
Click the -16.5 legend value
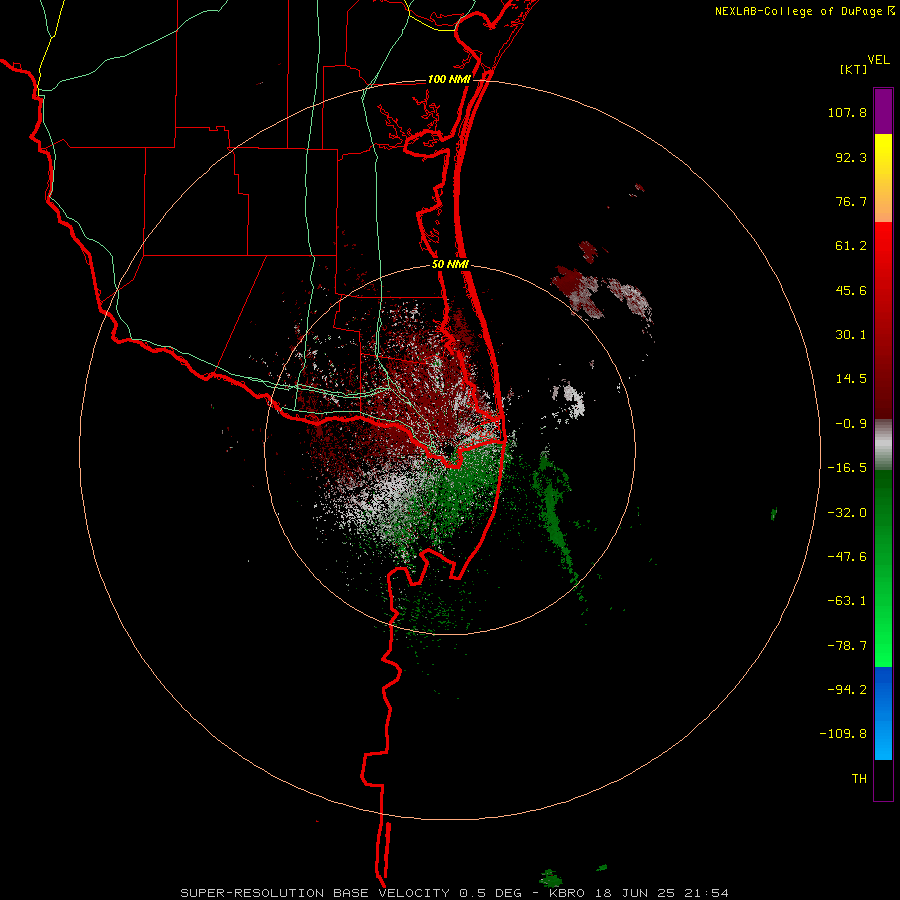coord(847,468)
